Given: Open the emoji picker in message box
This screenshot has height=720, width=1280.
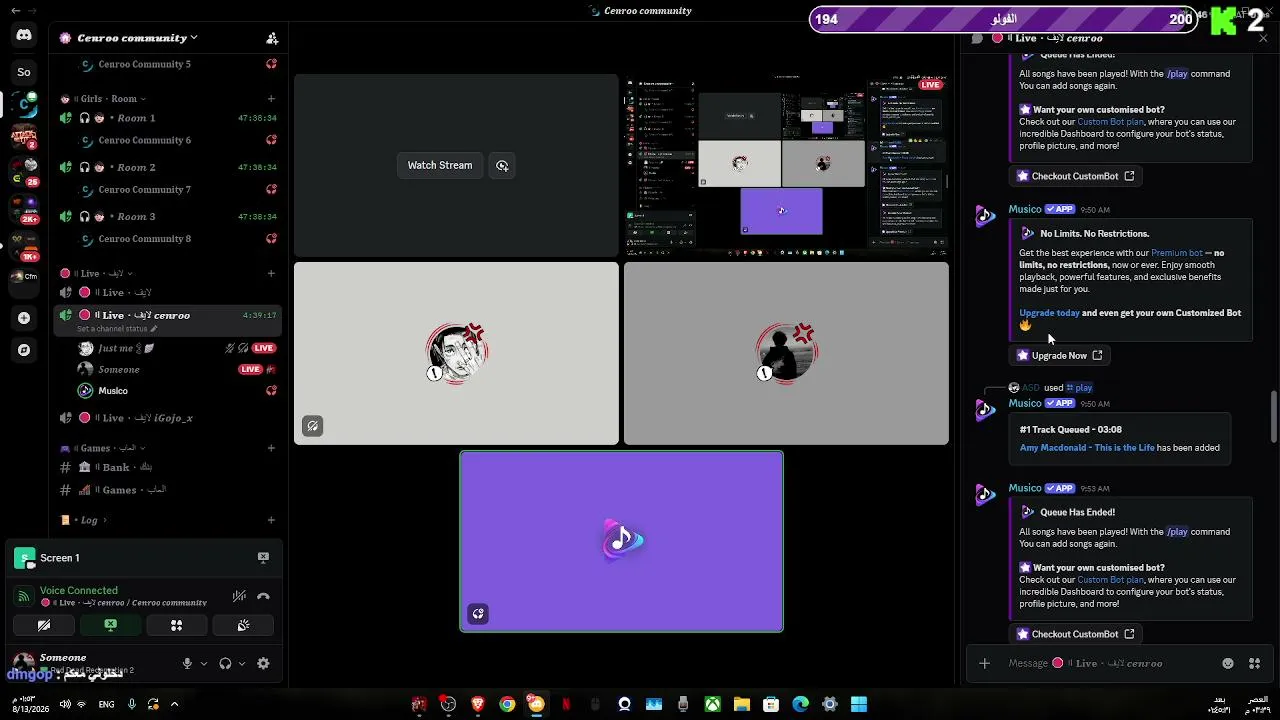Looking at the screenshot, I should (1228, 663).
